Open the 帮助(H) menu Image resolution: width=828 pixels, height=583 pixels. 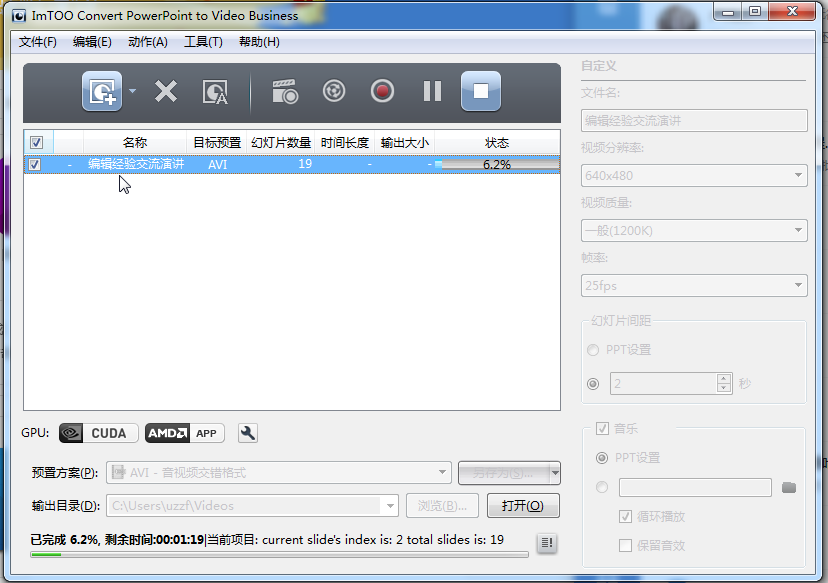259,42
